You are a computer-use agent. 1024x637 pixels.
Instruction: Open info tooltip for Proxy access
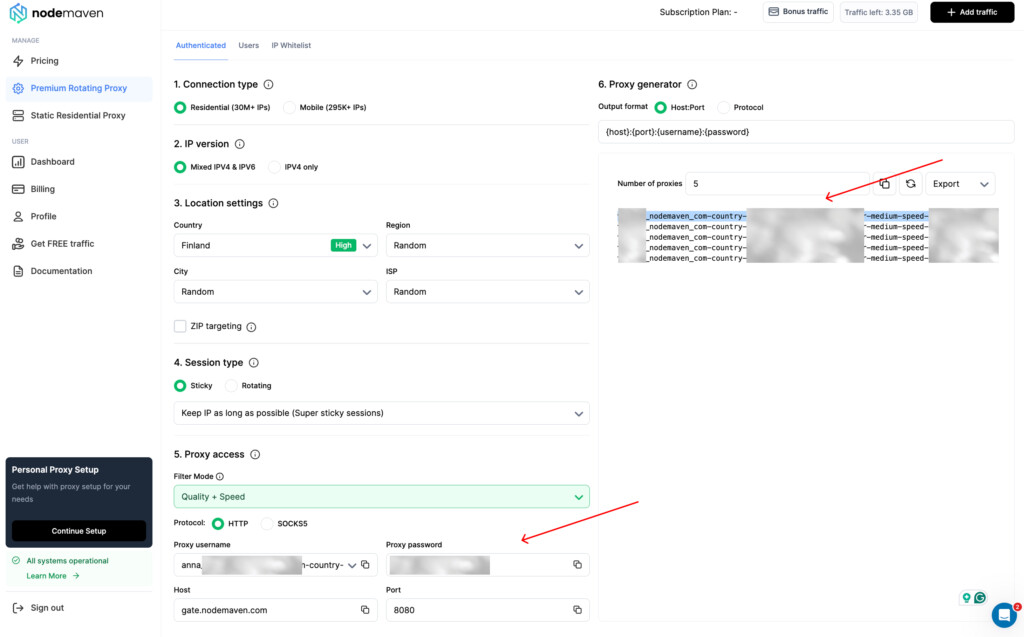[255, 455]
